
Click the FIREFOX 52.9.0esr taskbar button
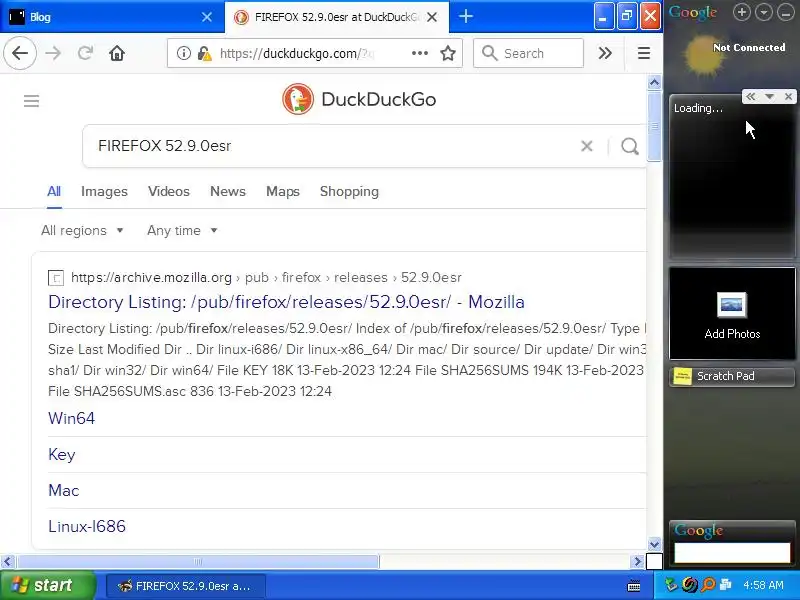click(x=186, y=586)
